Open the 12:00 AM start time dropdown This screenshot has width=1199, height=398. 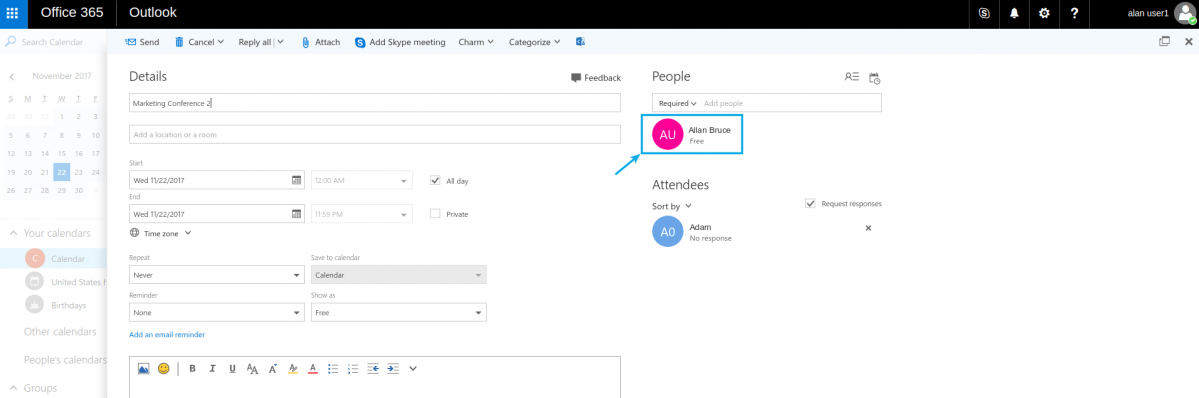pos(362,180)
